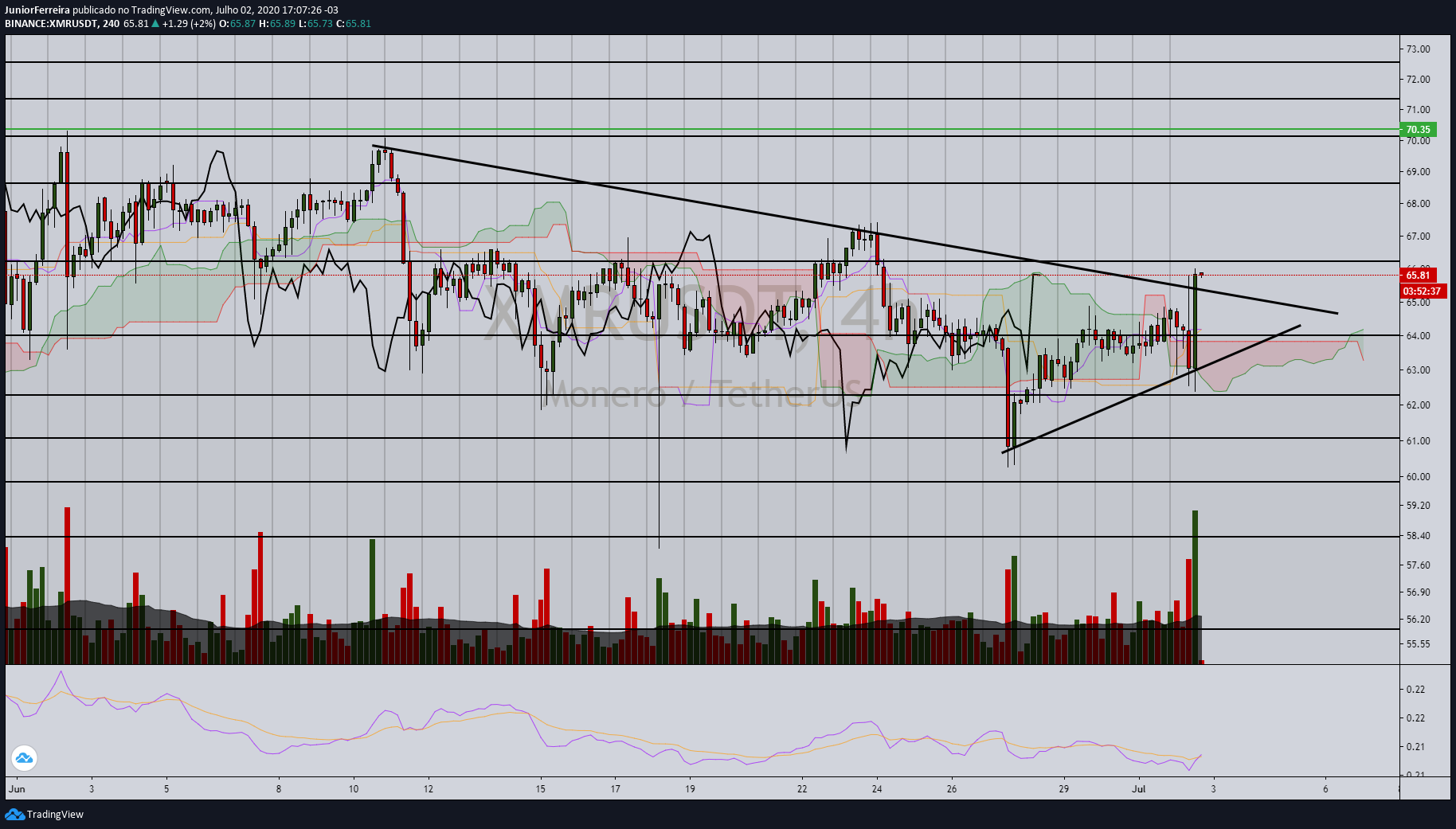Viewport: 1456px width, 829px height.
Task: Click the H:65.89 high value in header
Action: 277,23
